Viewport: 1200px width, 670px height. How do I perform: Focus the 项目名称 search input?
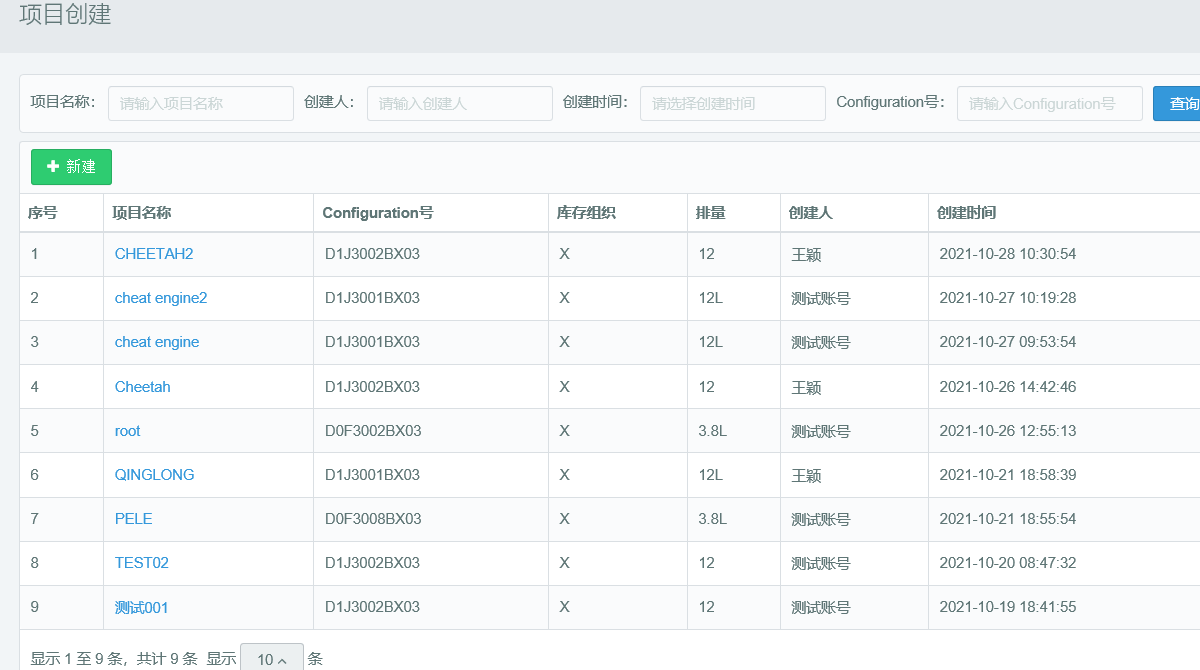(x=201, y=103)
